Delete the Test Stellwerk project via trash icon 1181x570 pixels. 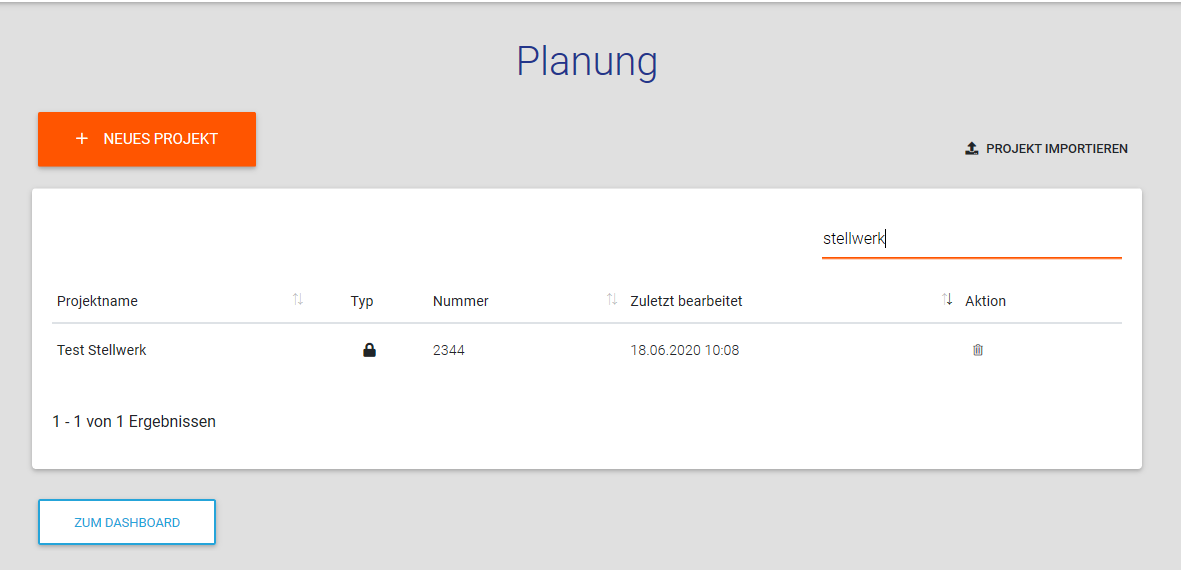tap(978, 350)
